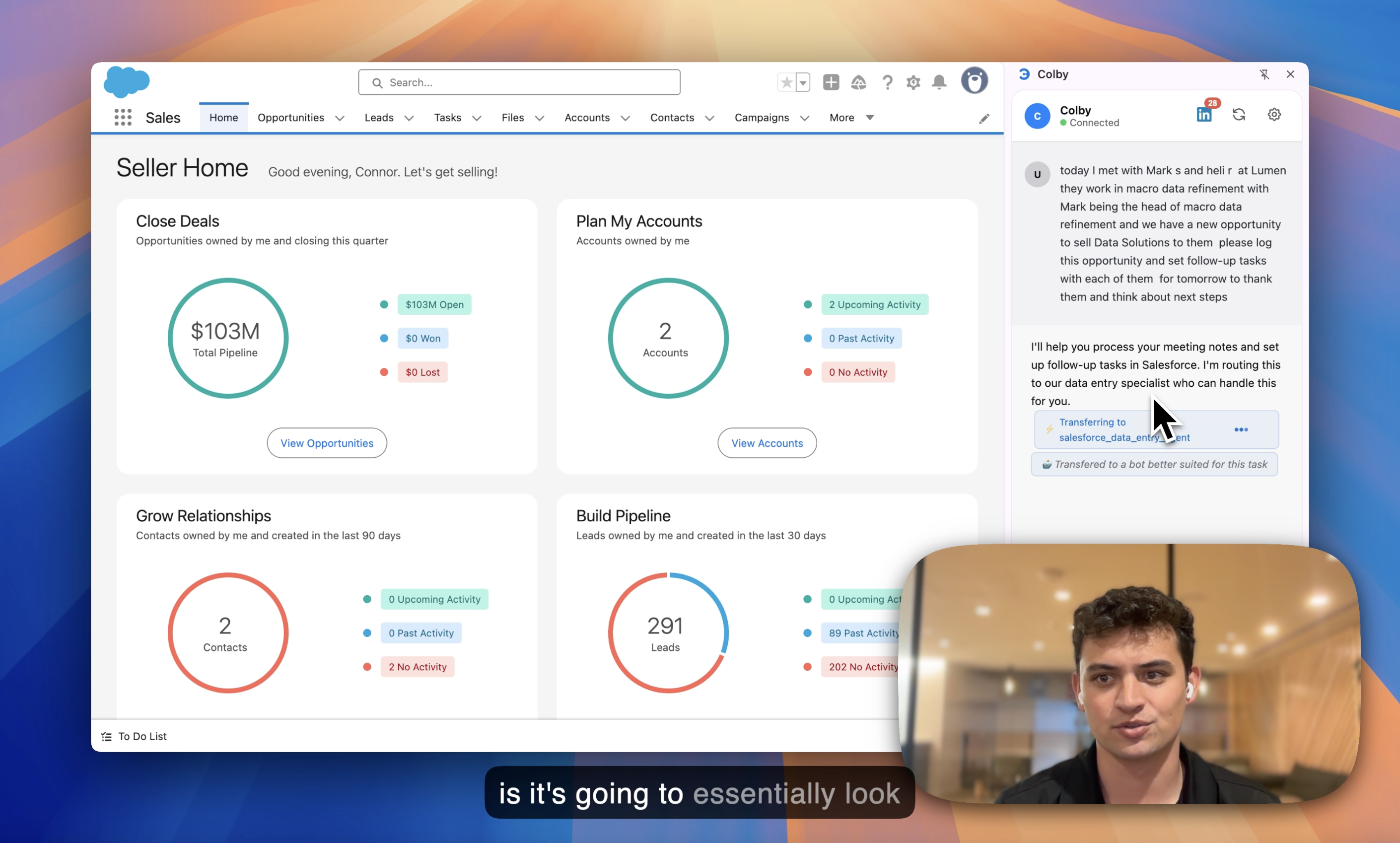Viewport: 1400px width, 843px height.
Task: Open the To Do List utility bar
Action: [134, 737]
